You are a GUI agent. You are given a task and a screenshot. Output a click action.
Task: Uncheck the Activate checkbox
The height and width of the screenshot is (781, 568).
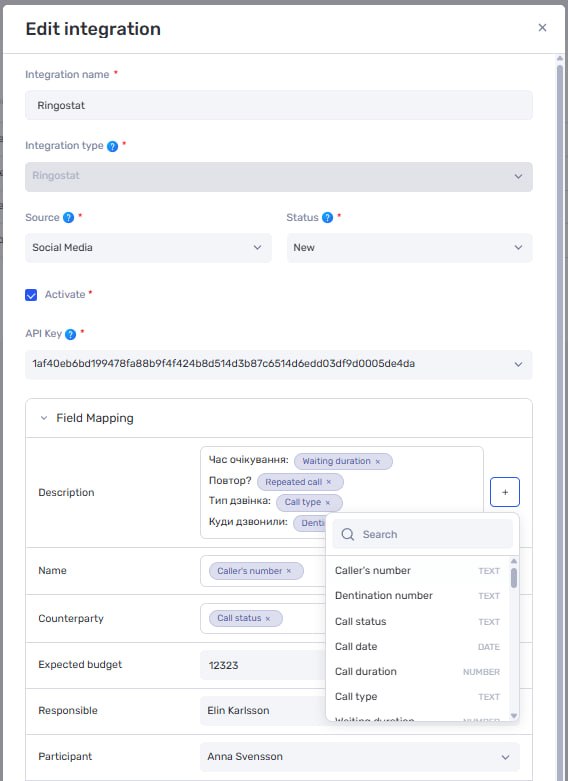[31, 295]
